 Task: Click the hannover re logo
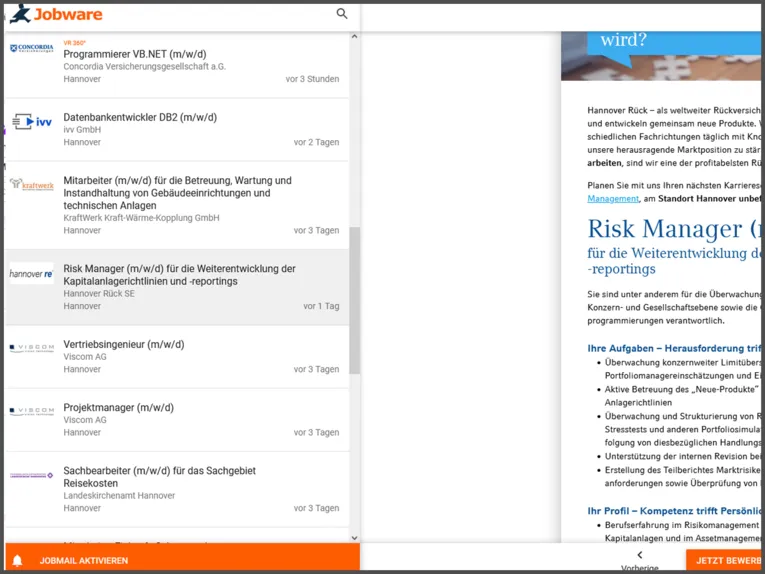(x=31, y=274)
